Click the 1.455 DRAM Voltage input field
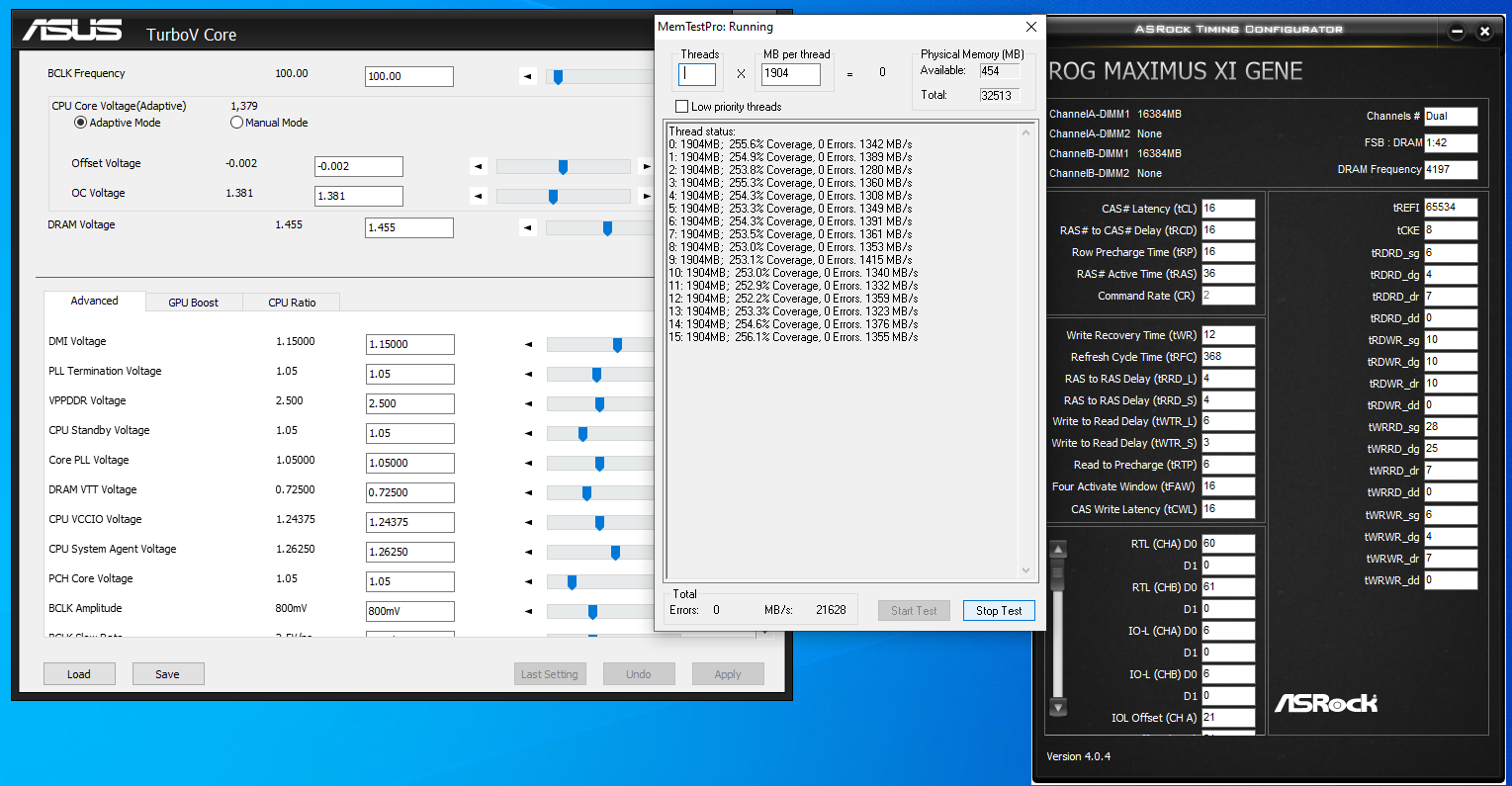Viewport: 1512px width, 786px height. click(x=409, y=227)
